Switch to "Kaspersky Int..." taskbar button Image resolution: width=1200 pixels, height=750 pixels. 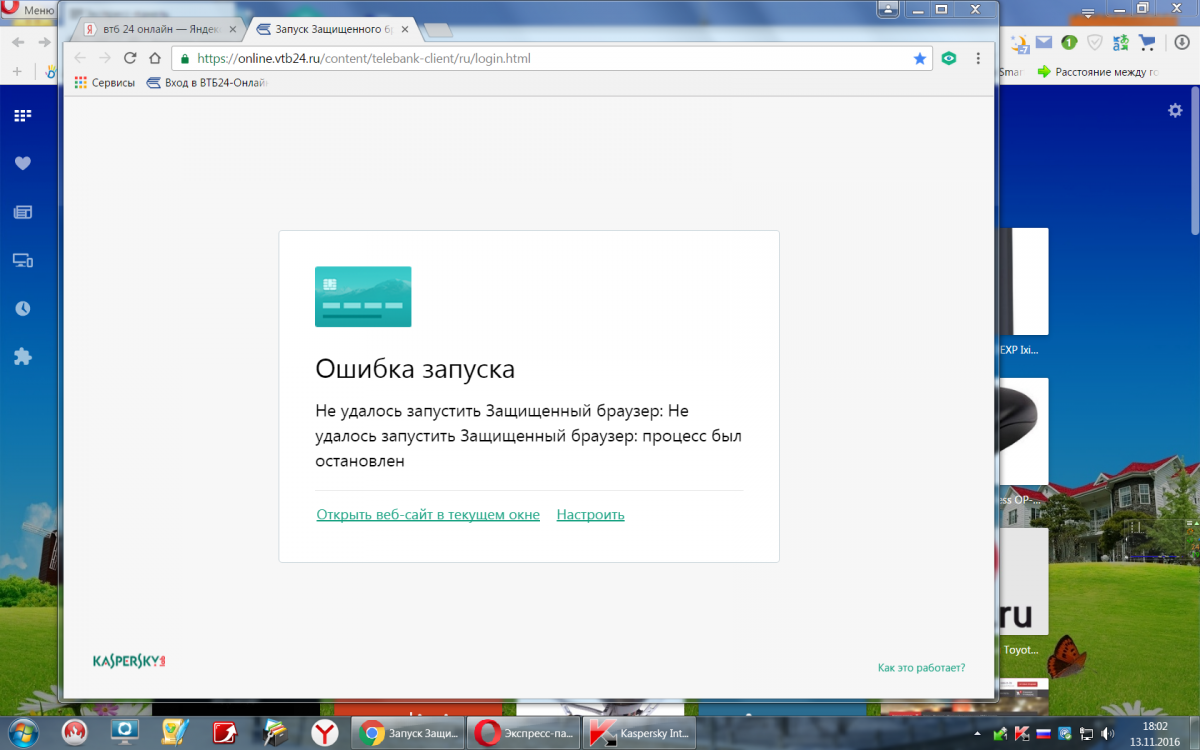(639, 733)
